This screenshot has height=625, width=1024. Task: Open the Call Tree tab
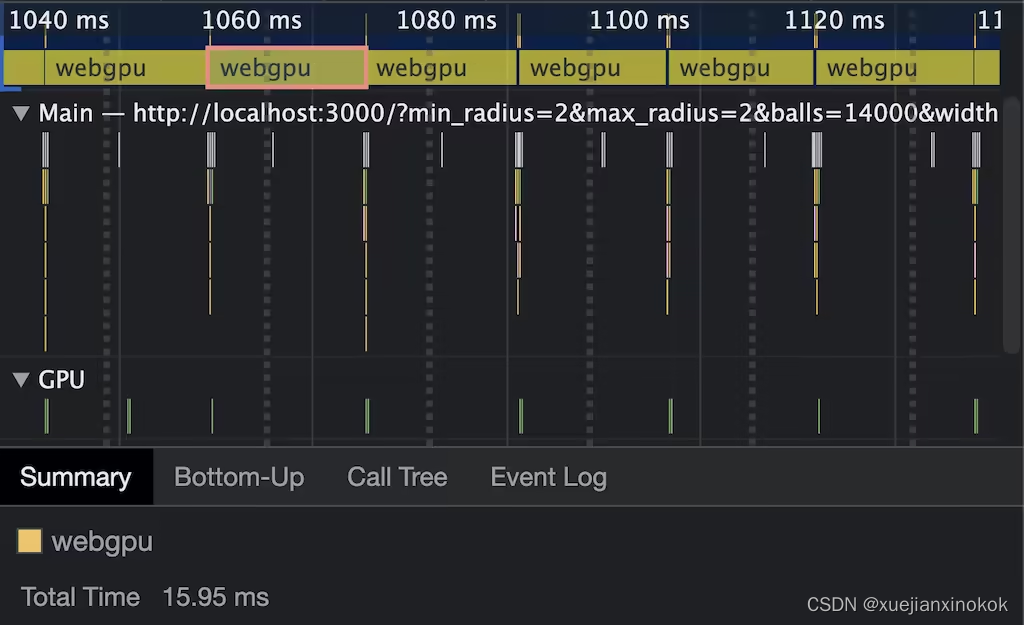tap(397, 477)
